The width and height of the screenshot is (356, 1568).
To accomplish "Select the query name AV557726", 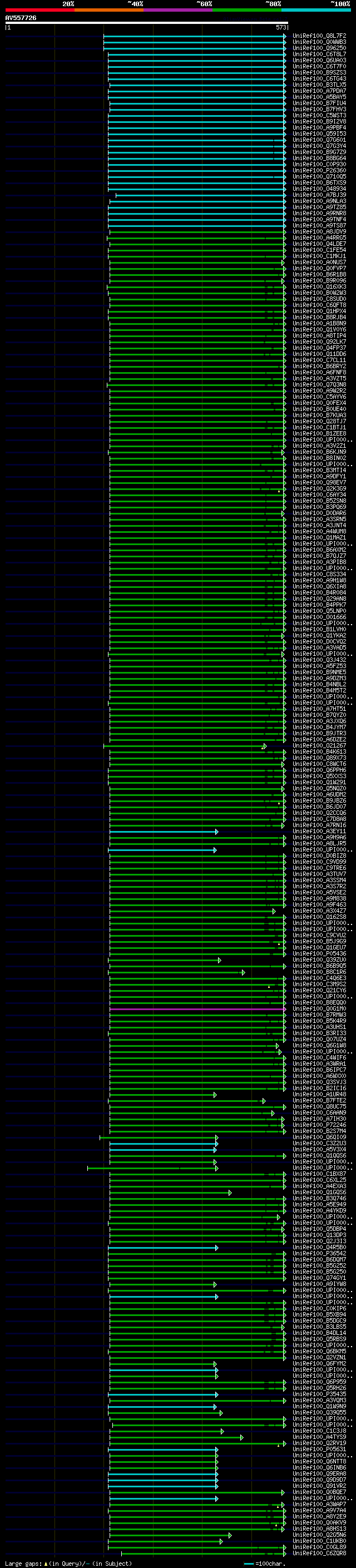I will click(21, 18).
